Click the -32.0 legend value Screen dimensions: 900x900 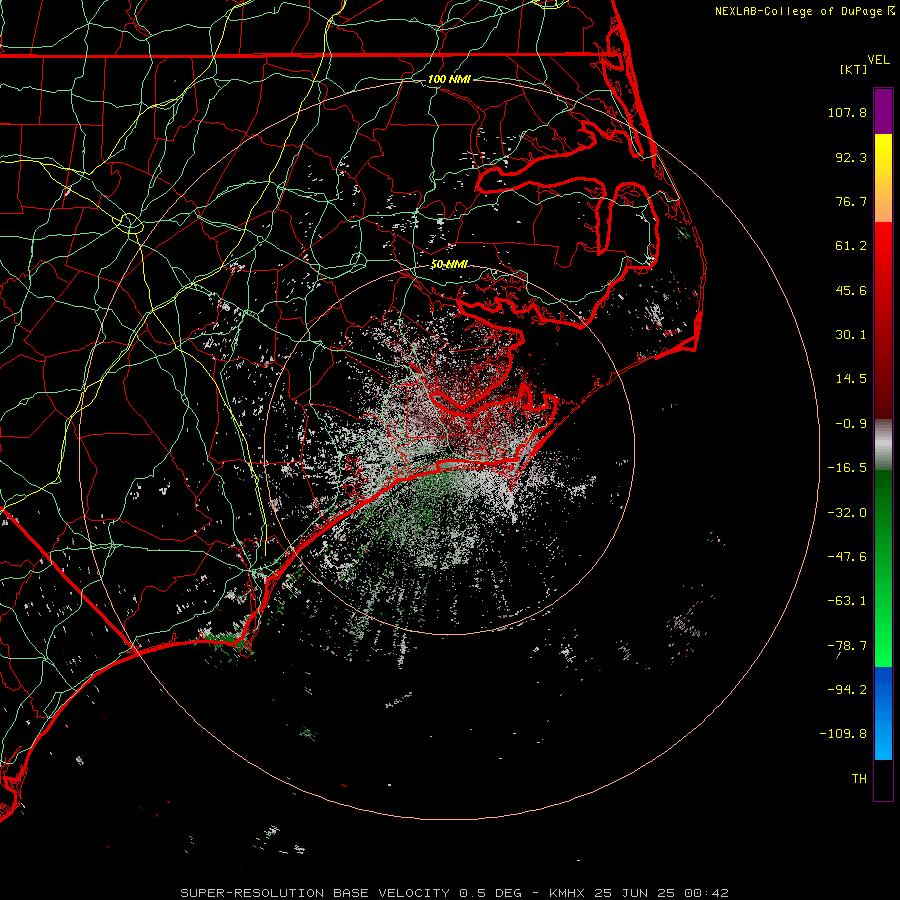pyautogui.click(x=847, y=513)
